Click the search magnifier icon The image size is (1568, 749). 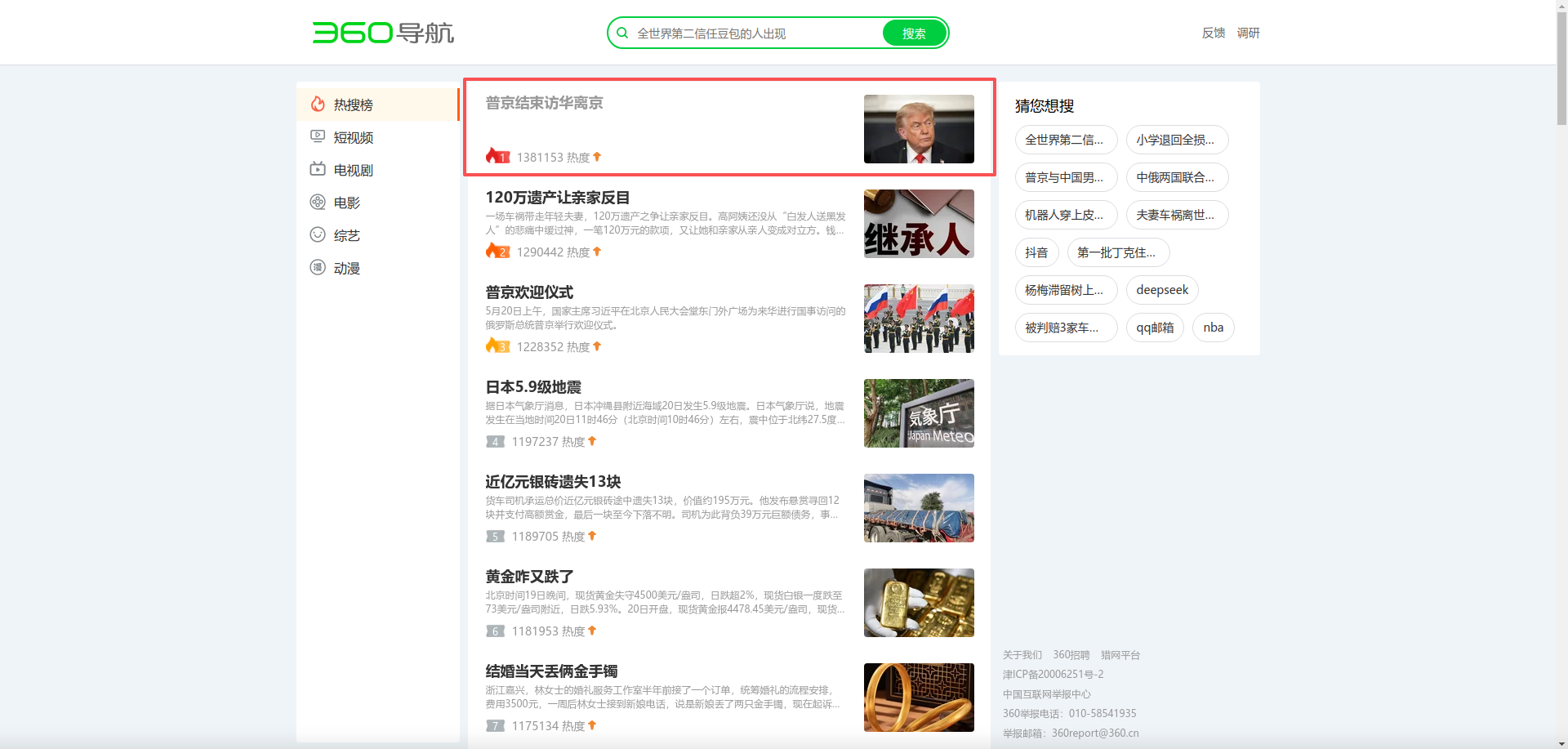pyautogui.click(x=622, y=33)
